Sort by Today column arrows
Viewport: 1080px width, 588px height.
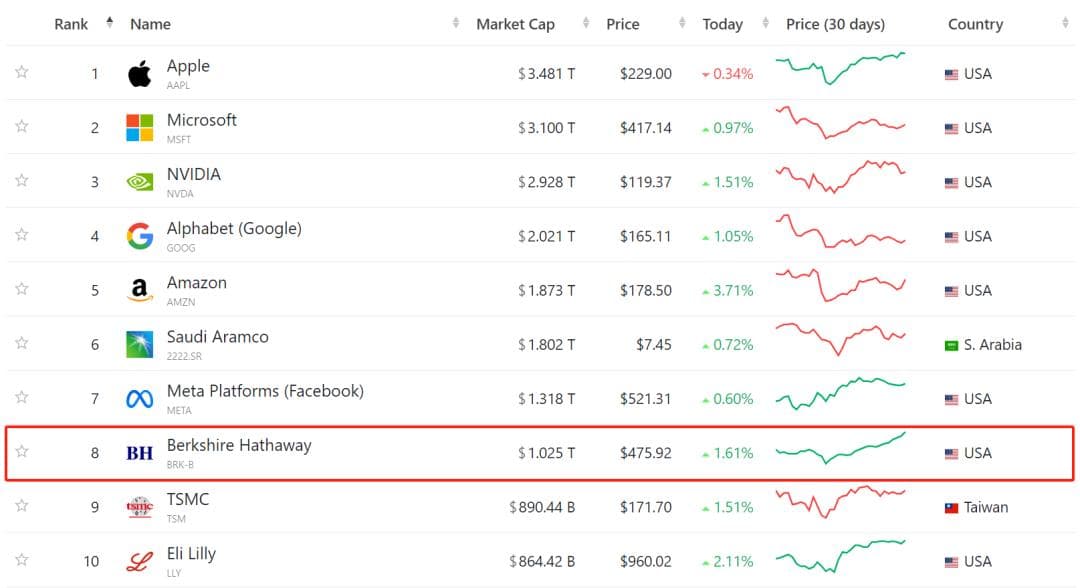(765, 23)
